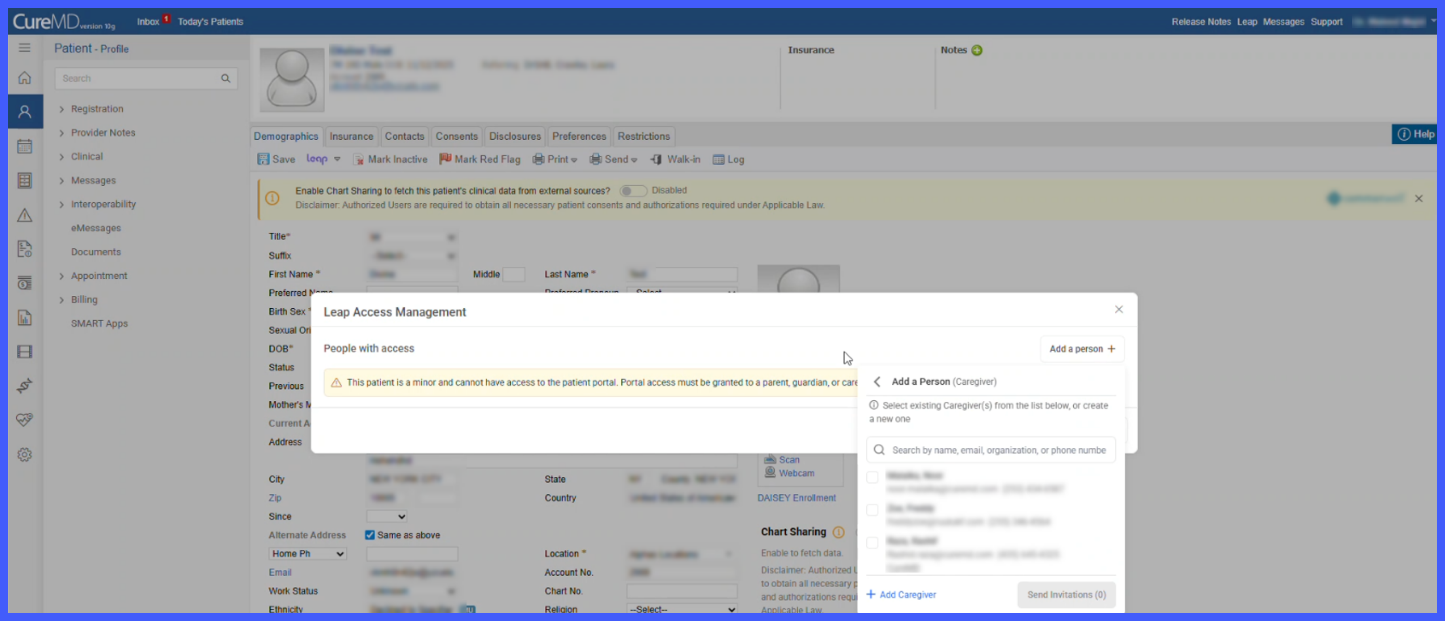1445x621 pixels.
Task: Go back using the Add a Person arrow
Action: pyautogui.click(x=877, y=382)
